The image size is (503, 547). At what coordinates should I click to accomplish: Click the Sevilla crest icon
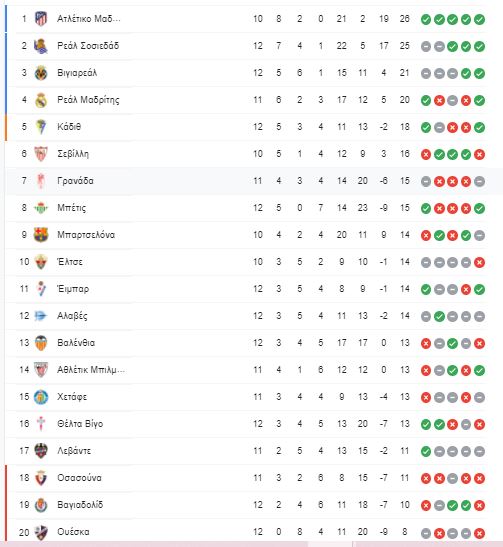(41, 154)
